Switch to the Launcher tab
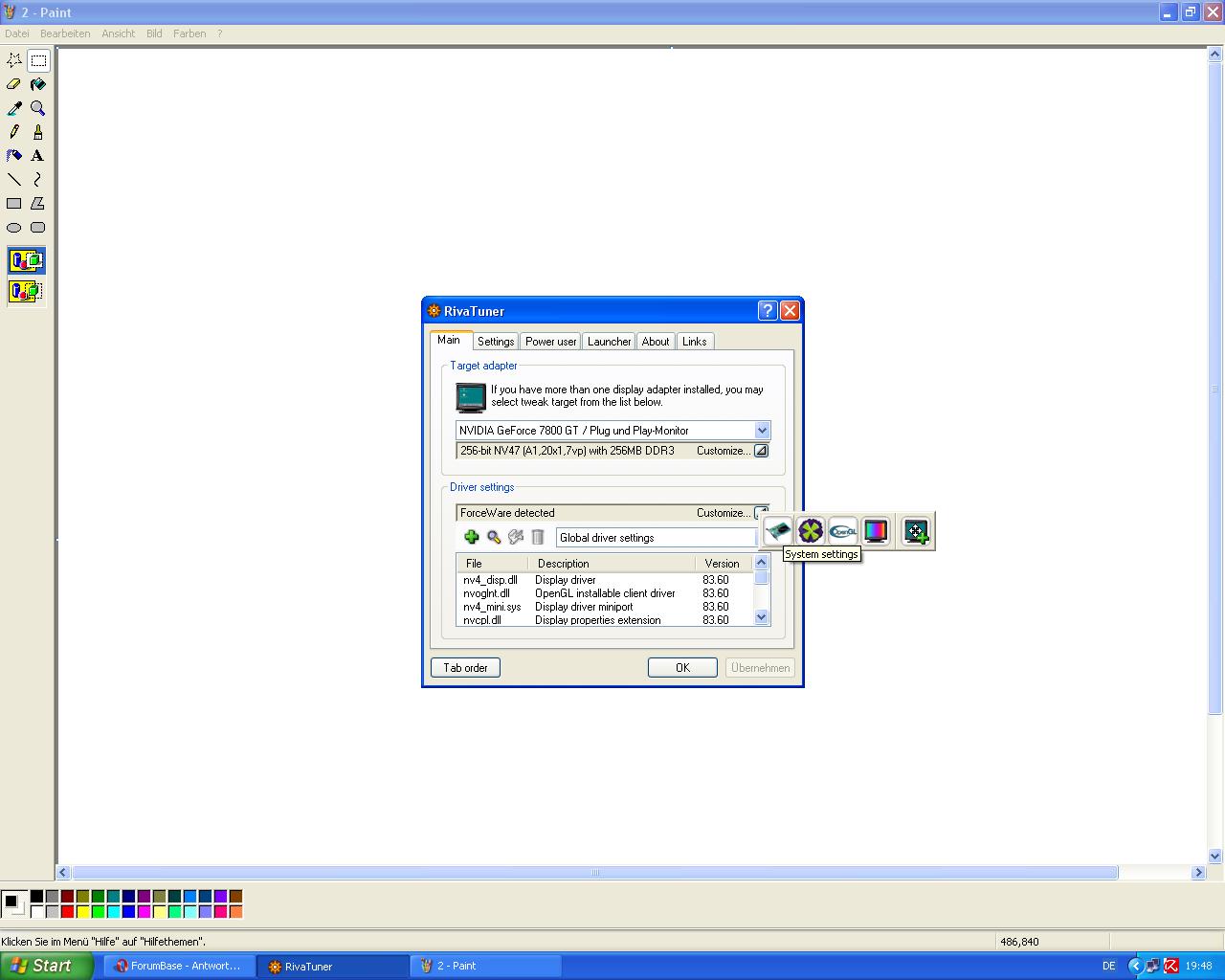Viewport: 1225px width, 980px height. (x=610, y=342)
